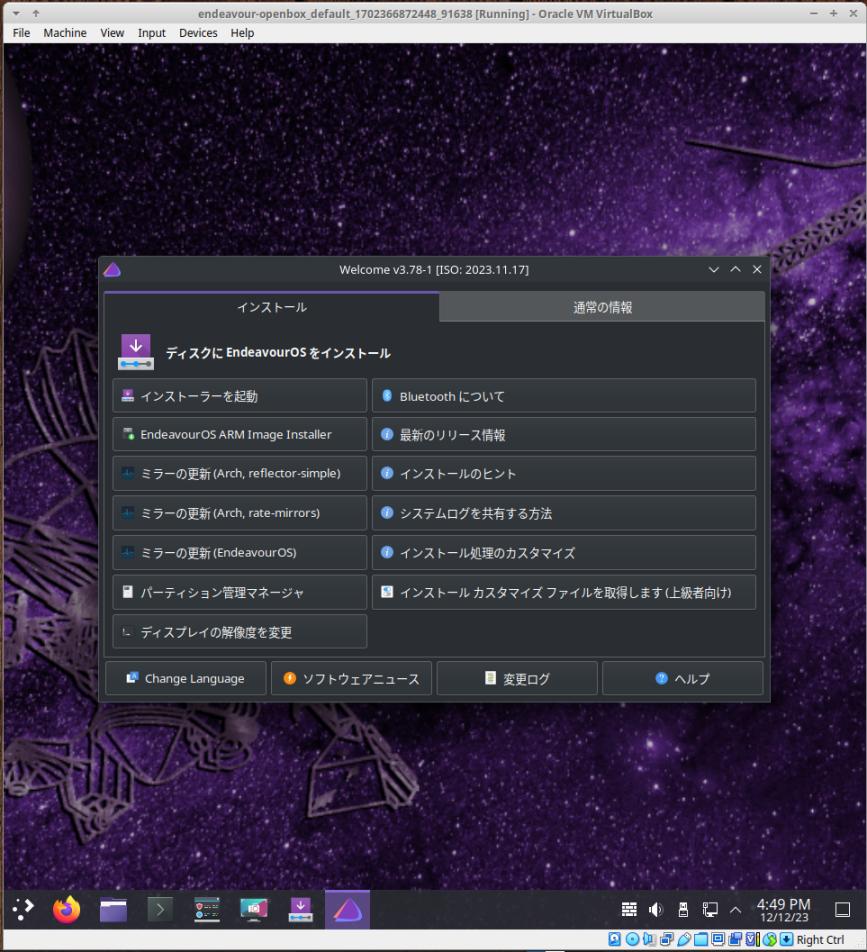The width and height of the screenshot is (867, 952).
Task: Open the application launcher in taskbar
Action: 22,910
